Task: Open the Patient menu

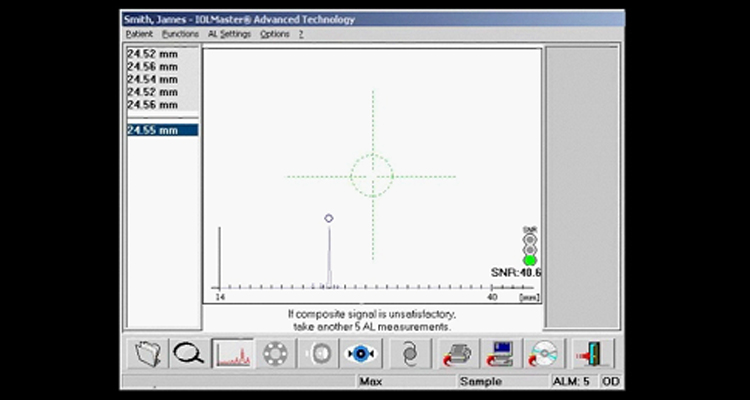Action: click(x=139, y=34)
